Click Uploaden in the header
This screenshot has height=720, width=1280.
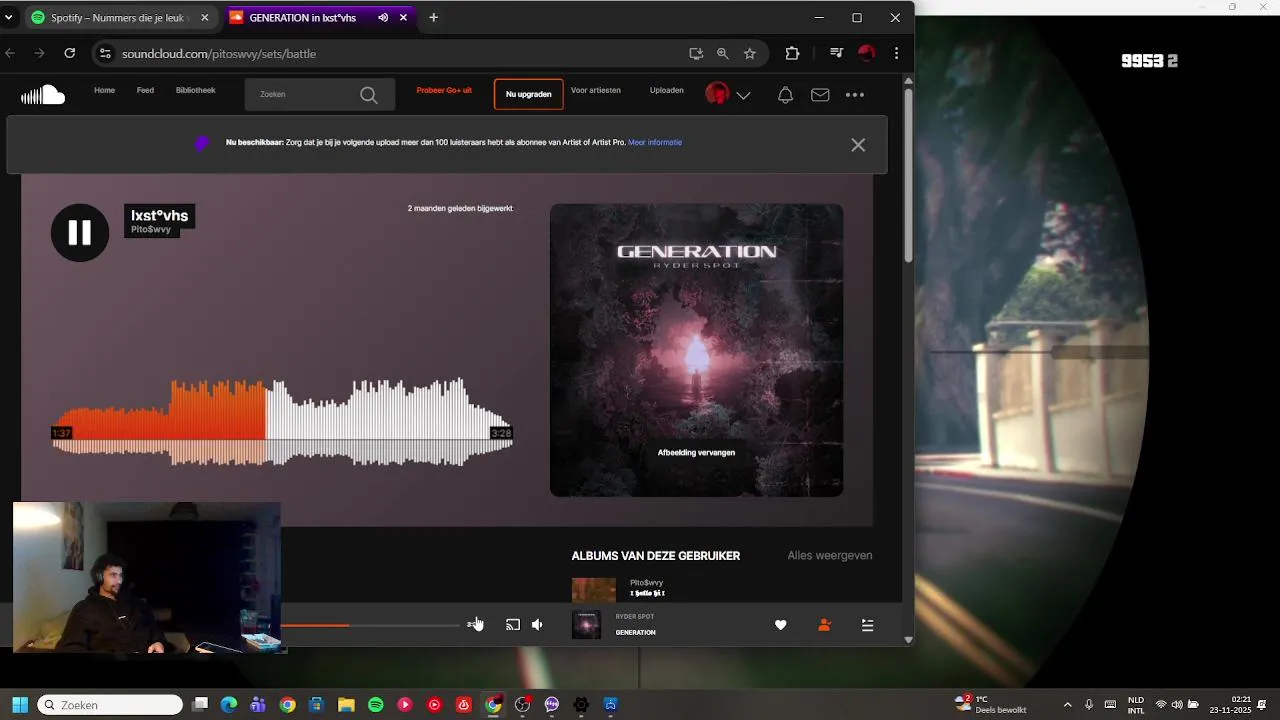(667, 90)
